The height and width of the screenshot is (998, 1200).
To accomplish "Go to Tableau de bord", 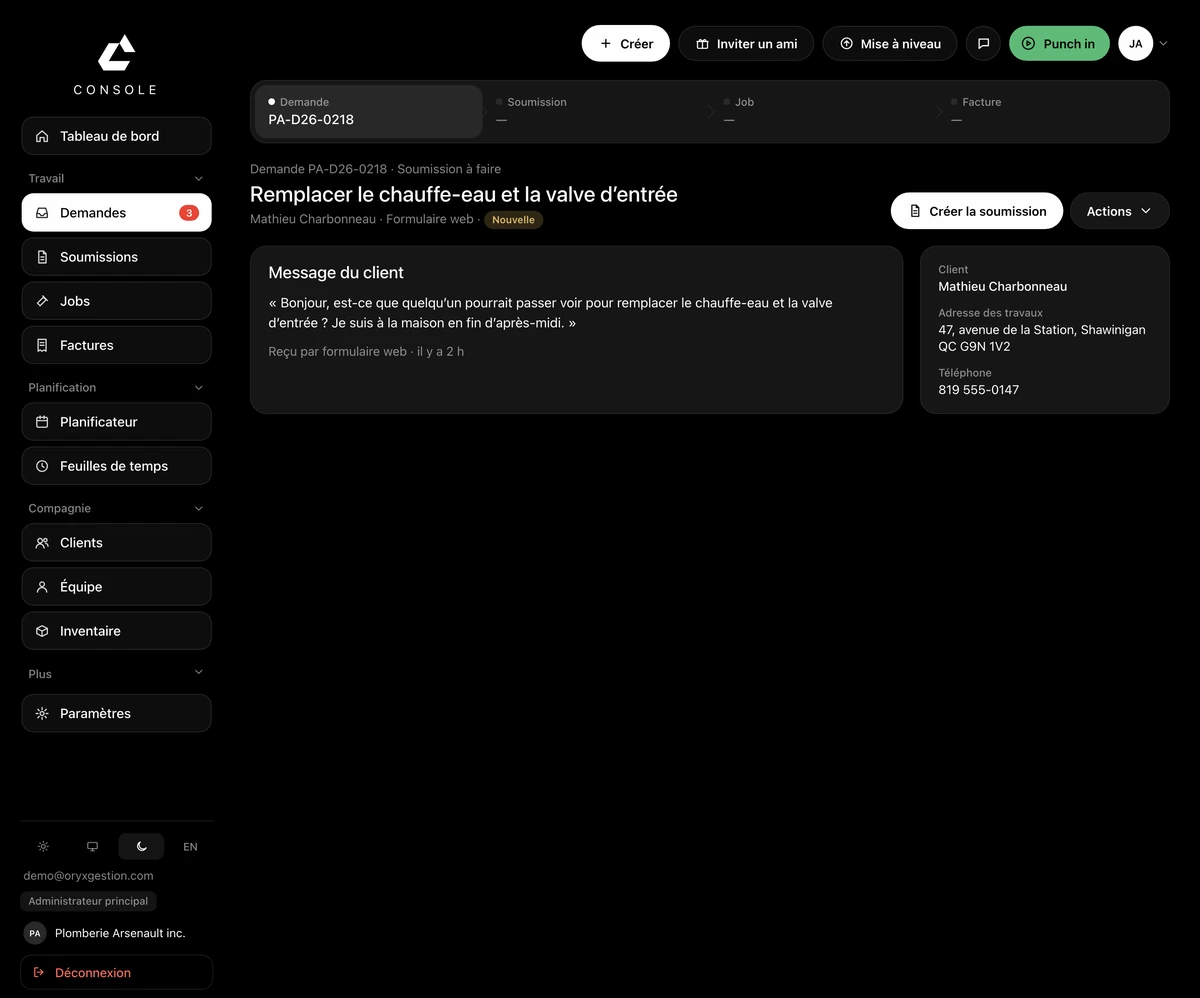I will pos(116,136).
